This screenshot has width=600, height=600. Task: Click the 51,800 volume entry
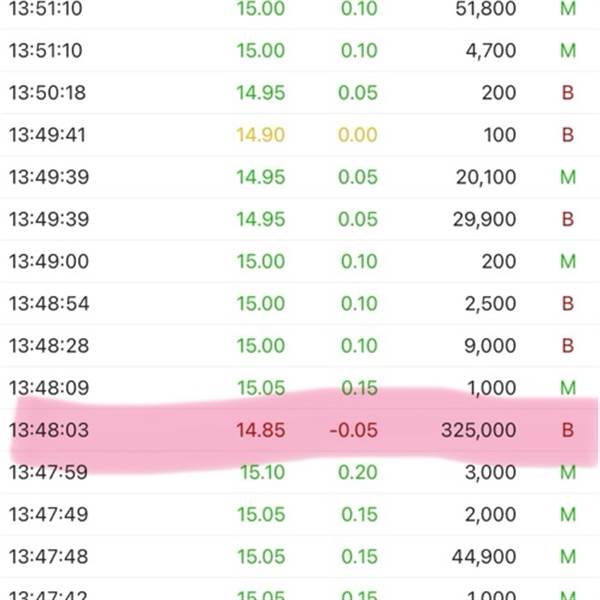(484, 9)
